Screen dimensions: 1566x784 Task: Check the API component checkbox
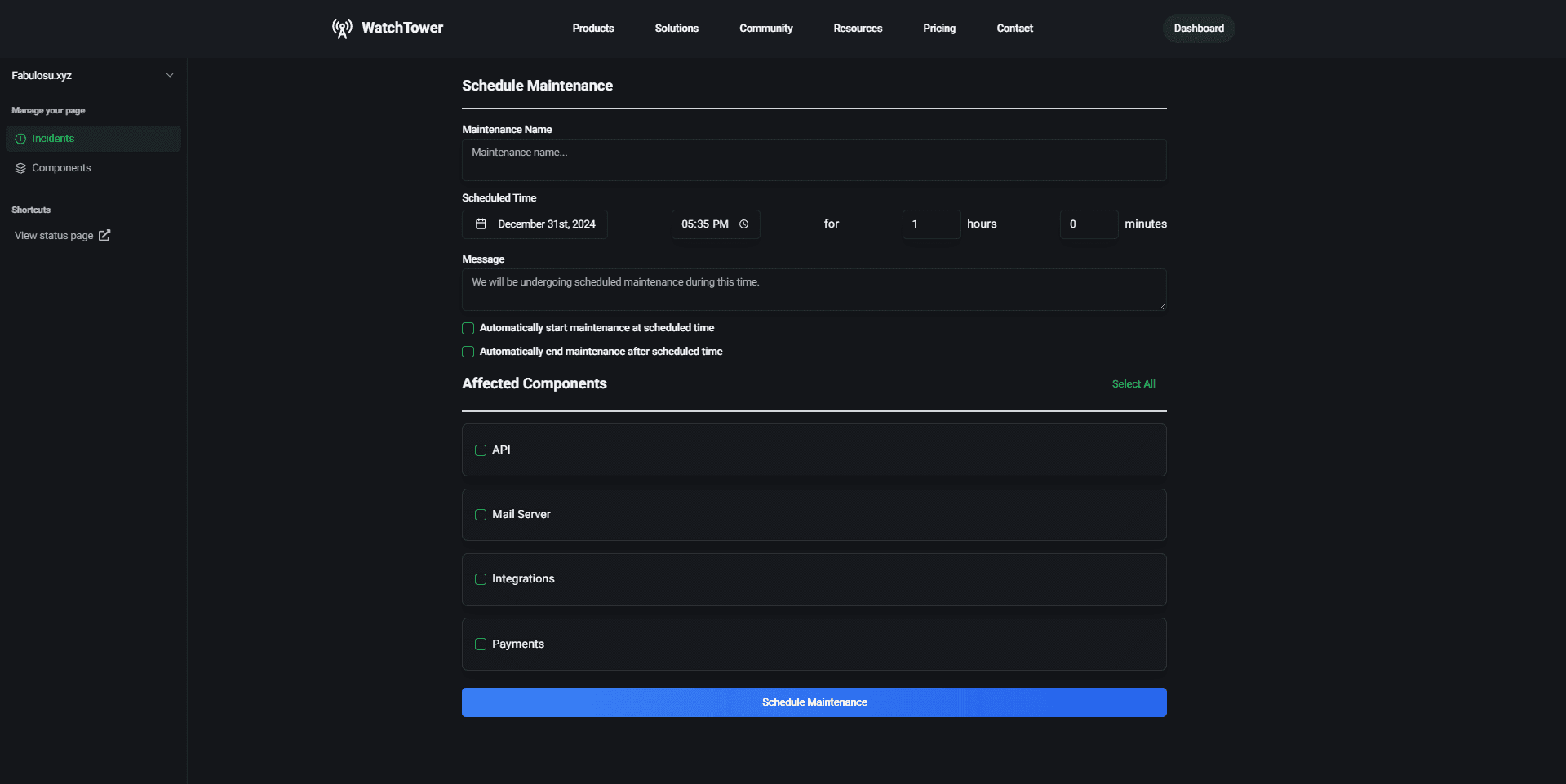point(480,450)
